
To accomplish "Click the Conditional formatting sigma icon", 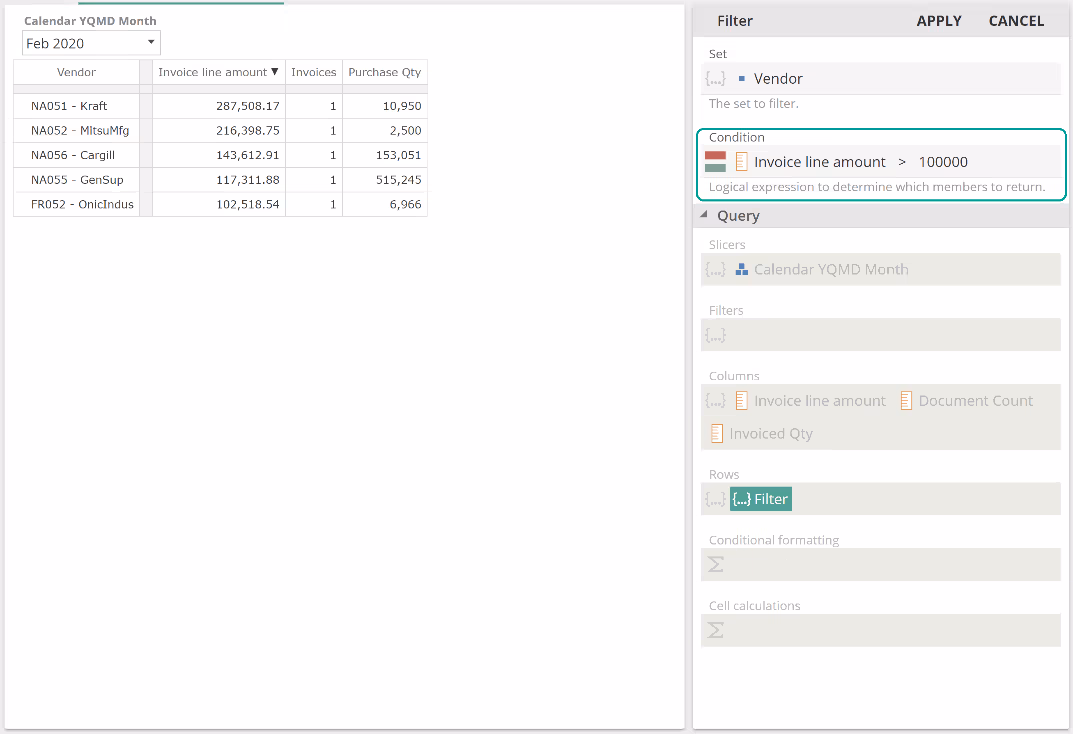I will [716, 565].
